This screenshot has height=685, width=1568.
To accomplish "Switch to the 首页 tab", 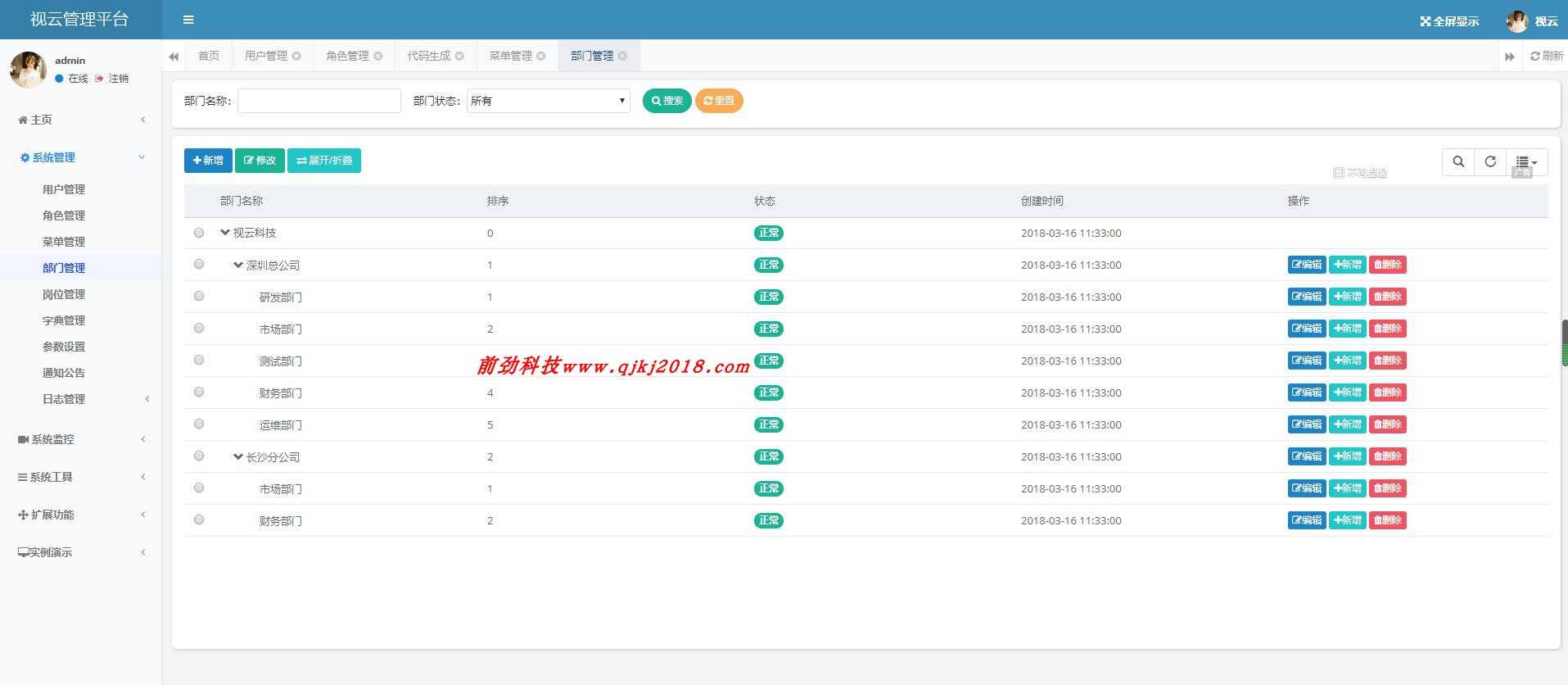I will 209,56.
